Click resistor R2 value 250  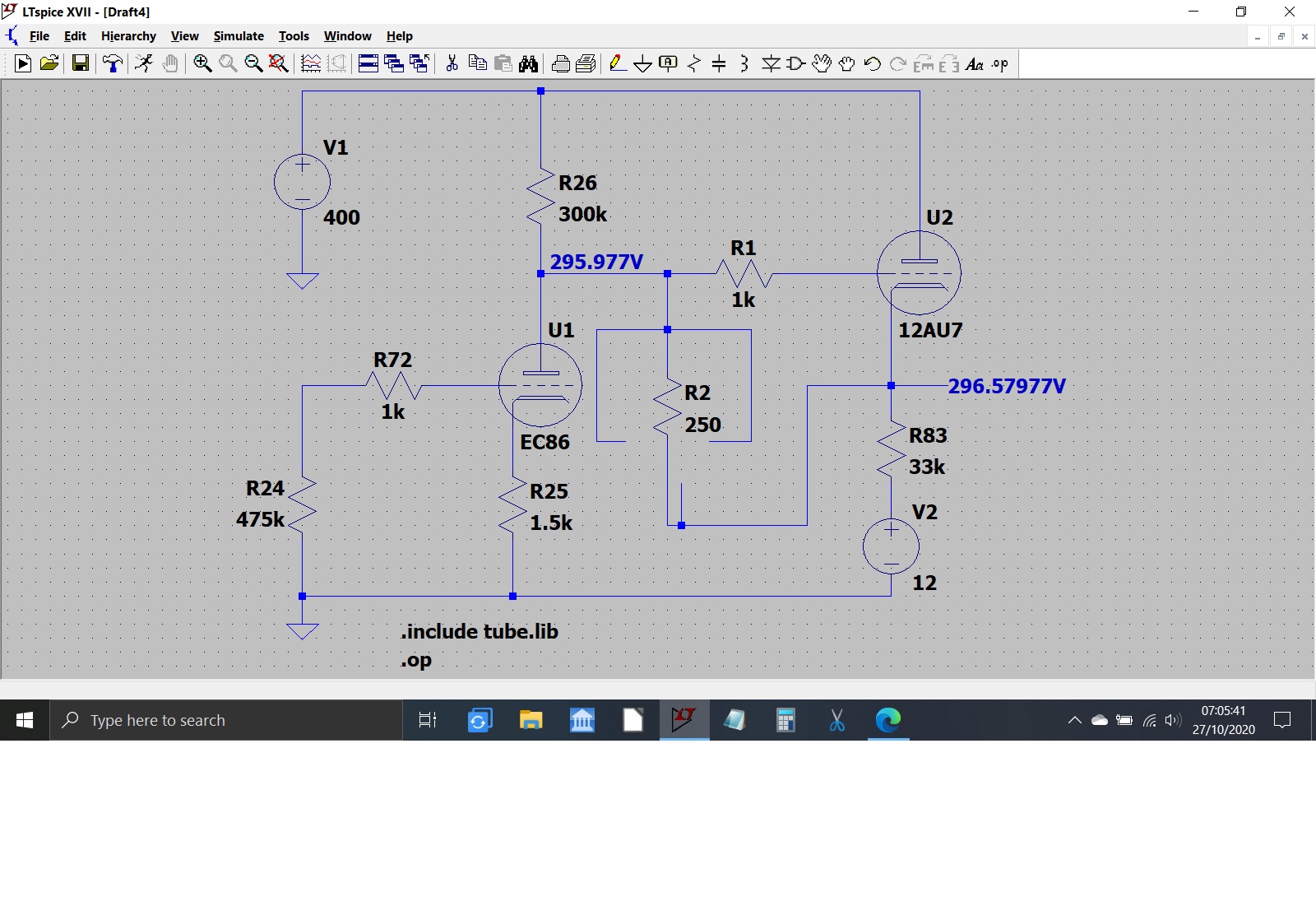click(x=703, y=425)
